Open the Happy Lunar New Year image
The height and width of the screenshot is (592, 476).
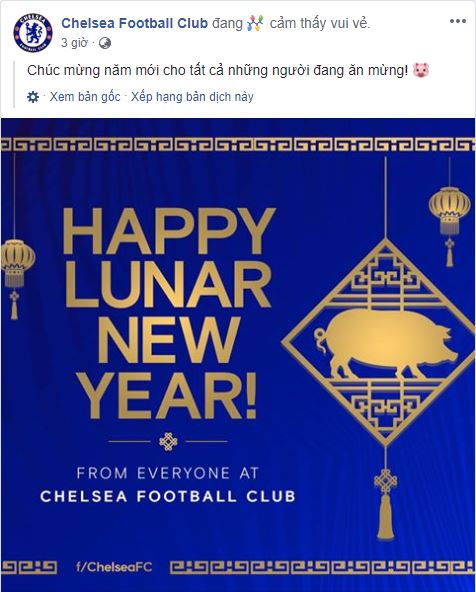click(x=238, y=355)
